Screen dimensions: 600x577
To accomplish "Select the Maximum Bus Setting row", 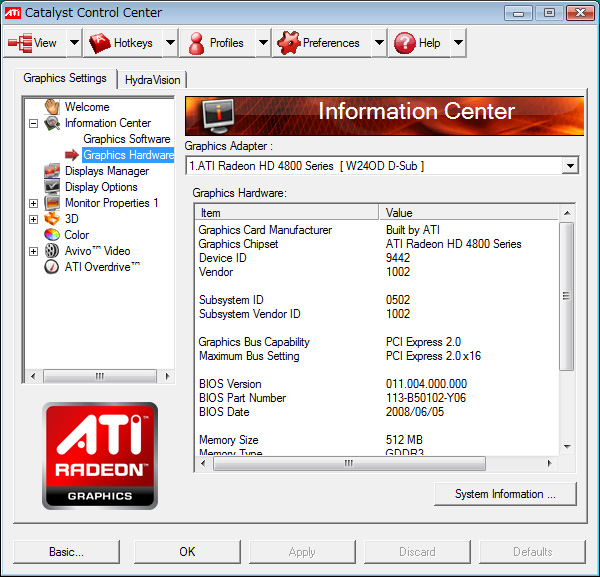I will coord(377,356).
